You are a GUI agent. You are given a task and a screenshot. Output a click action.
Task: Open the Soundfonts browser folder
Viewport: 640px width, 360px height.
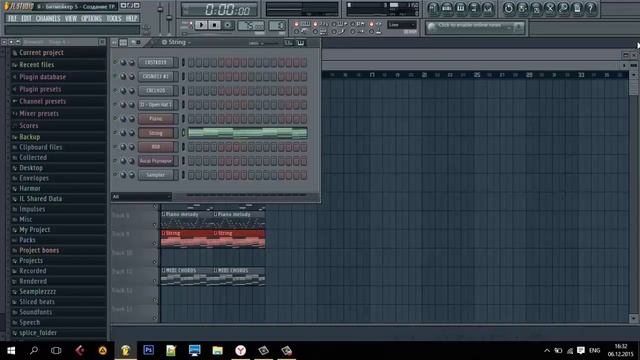[36, 312]
